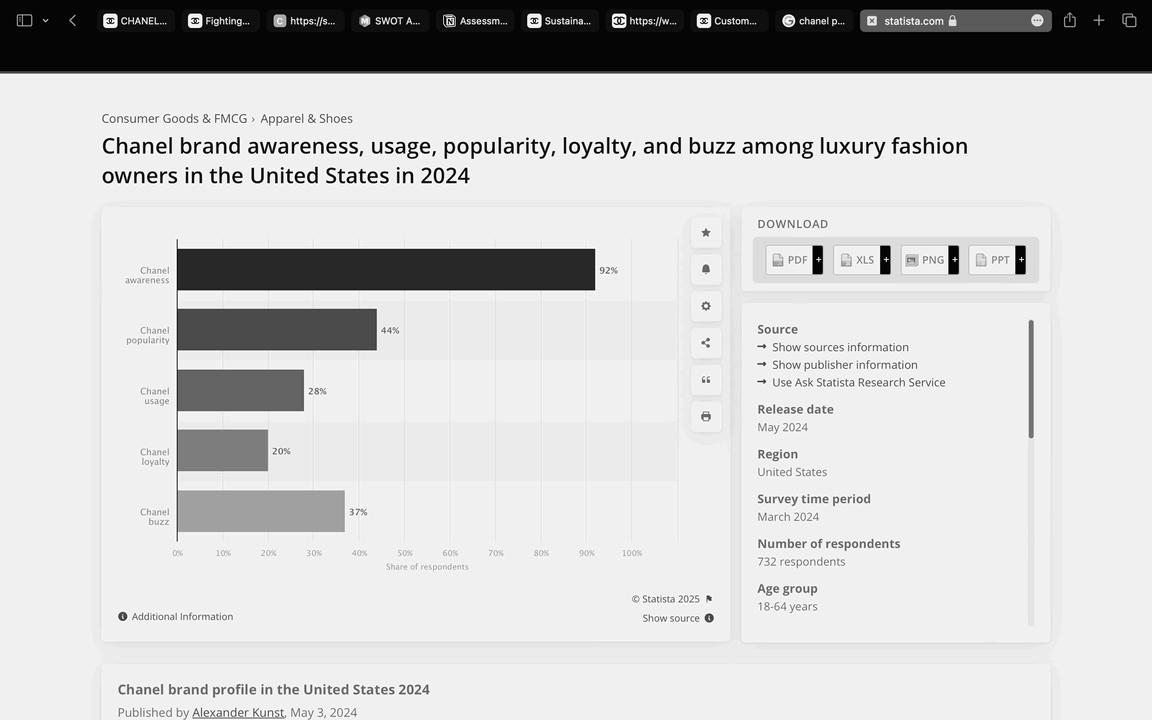The height and width of the screenshot is (720, 1152).
Task: Open a new tab with plus icon
Action: (x=1098, y=21)
